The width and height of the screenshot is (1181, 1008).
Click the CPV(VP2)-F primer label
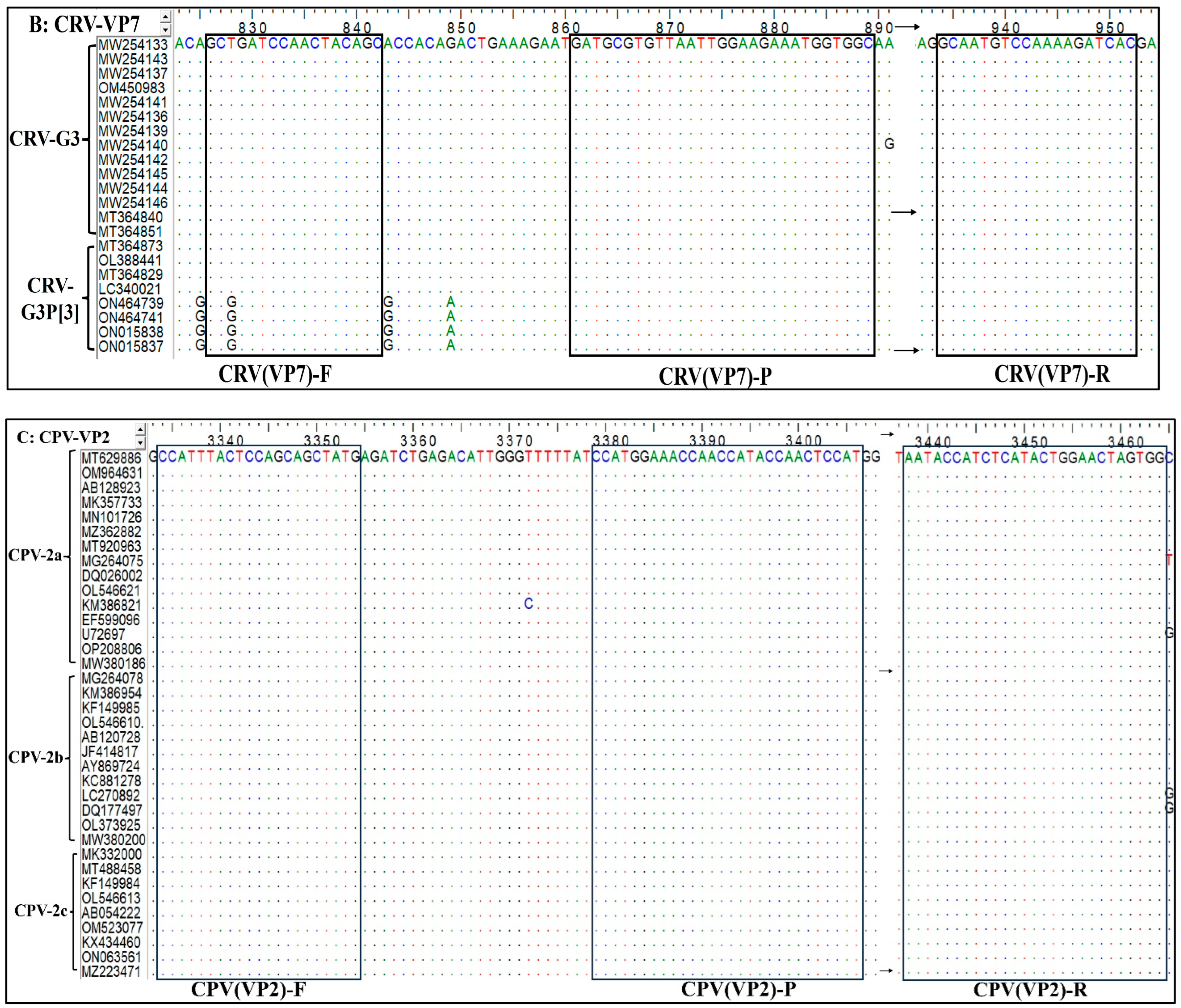[x=248, y=989]
